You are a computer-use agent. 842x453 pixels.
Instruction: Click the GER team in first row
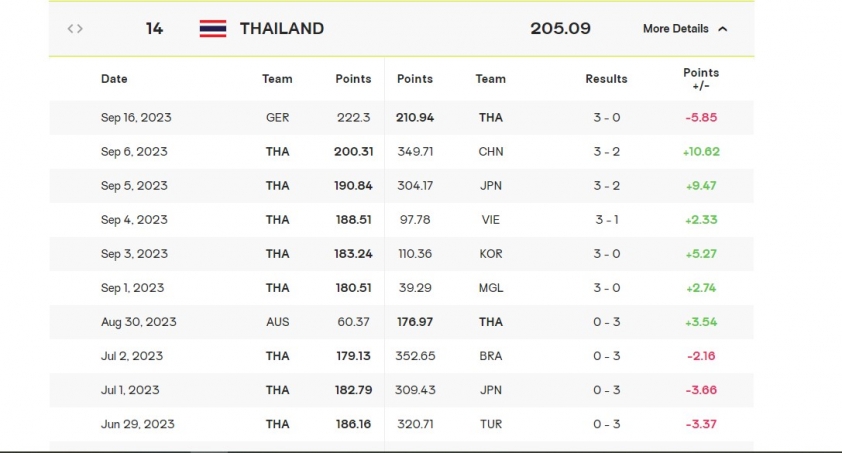(277, 118)
